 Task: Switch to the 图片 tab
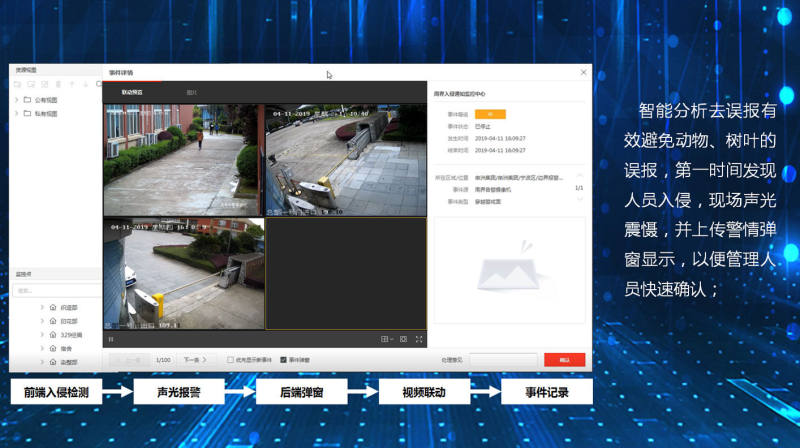[191, 92]
